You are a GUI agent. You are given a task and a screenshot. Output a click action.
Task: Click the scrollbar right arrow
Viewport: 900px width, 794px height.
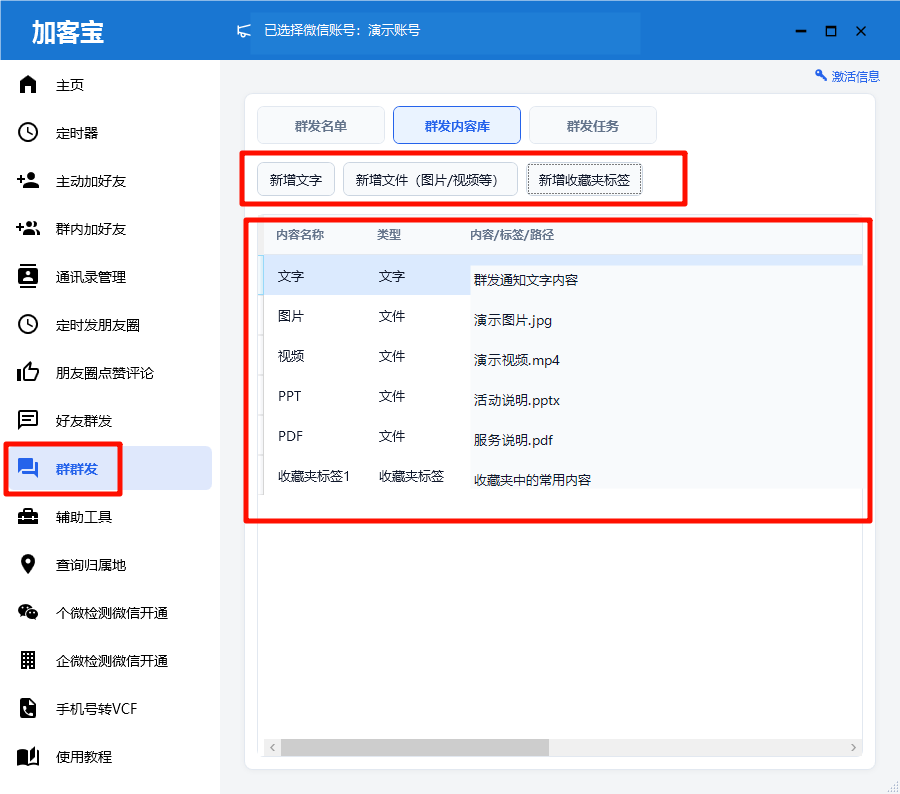click(854, 747)
